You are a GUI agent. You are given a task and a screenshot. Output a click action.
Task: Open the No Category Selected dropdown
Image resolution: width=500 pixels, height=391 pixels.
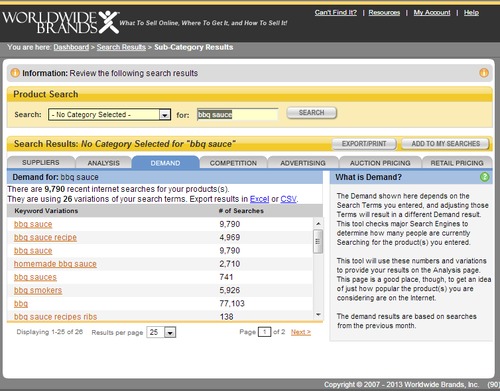[x=109, y=115]
